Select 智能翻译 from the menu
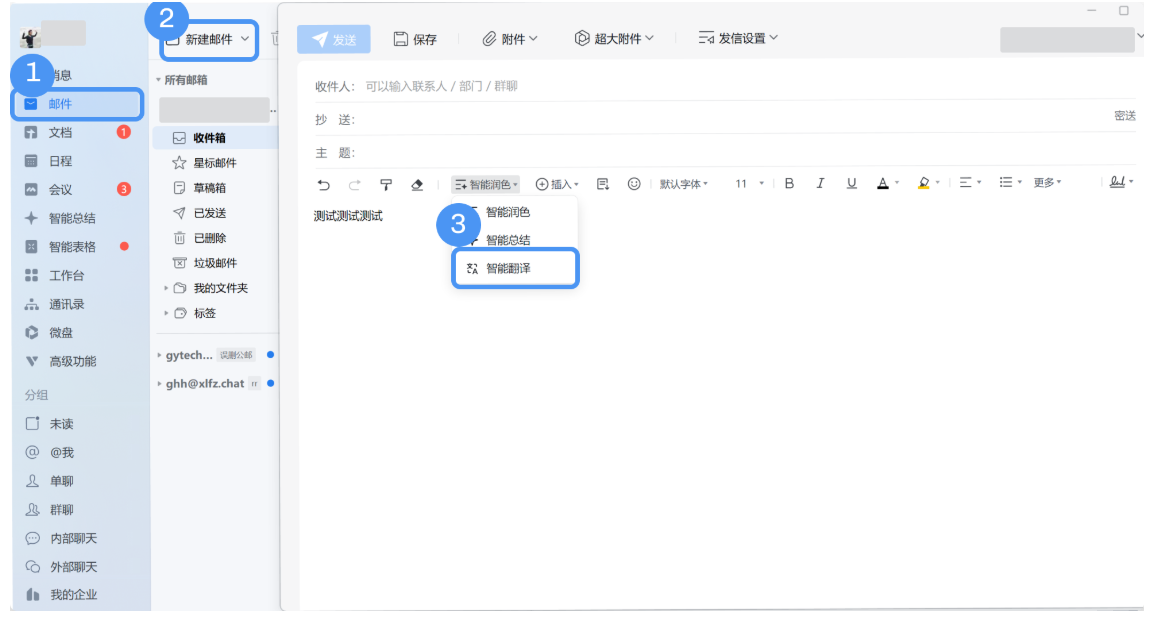Screen dimensions: 1164x620 pos(515,268)
